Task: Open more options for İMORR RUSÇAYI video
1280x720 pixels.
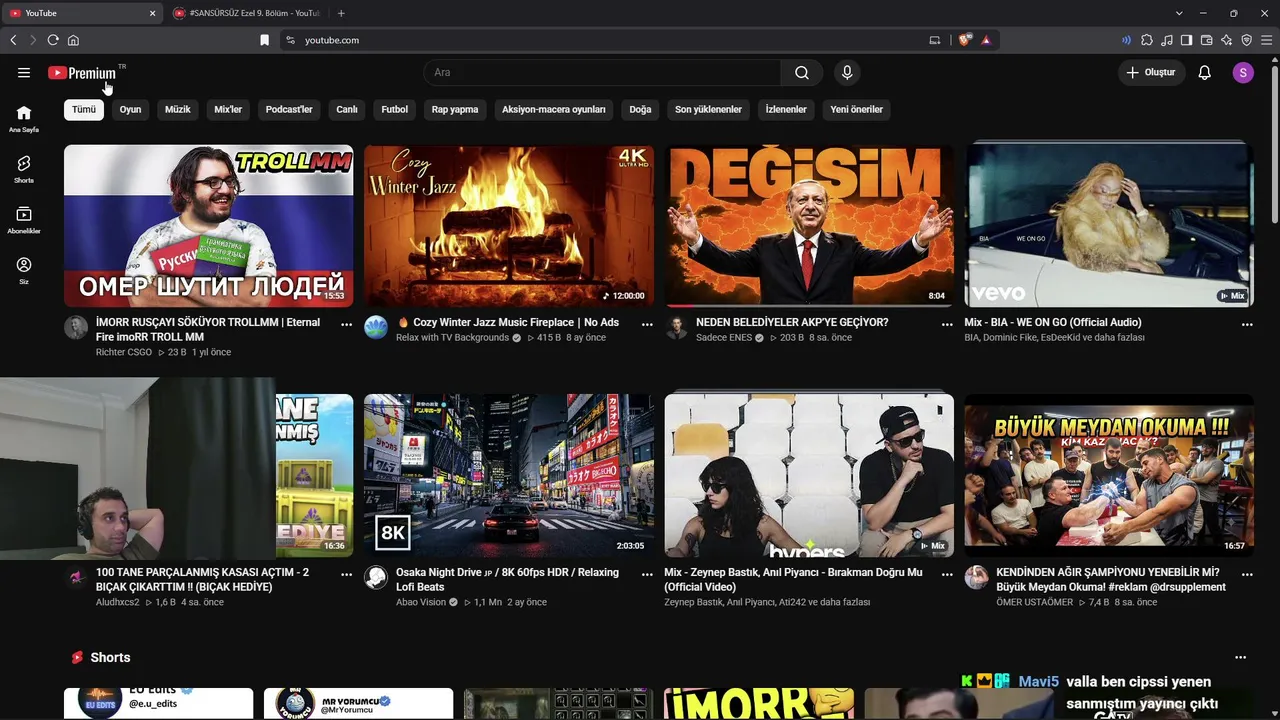Action: [x=346, y=324]
